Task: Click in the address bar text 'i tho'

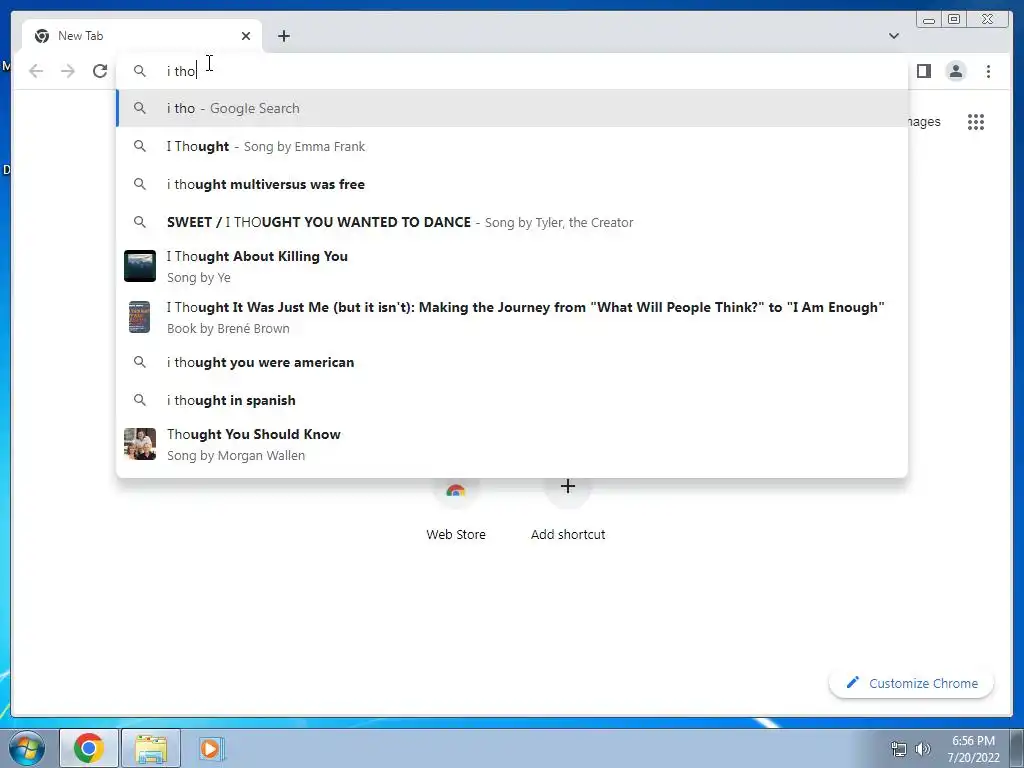Action: (181, 71)
